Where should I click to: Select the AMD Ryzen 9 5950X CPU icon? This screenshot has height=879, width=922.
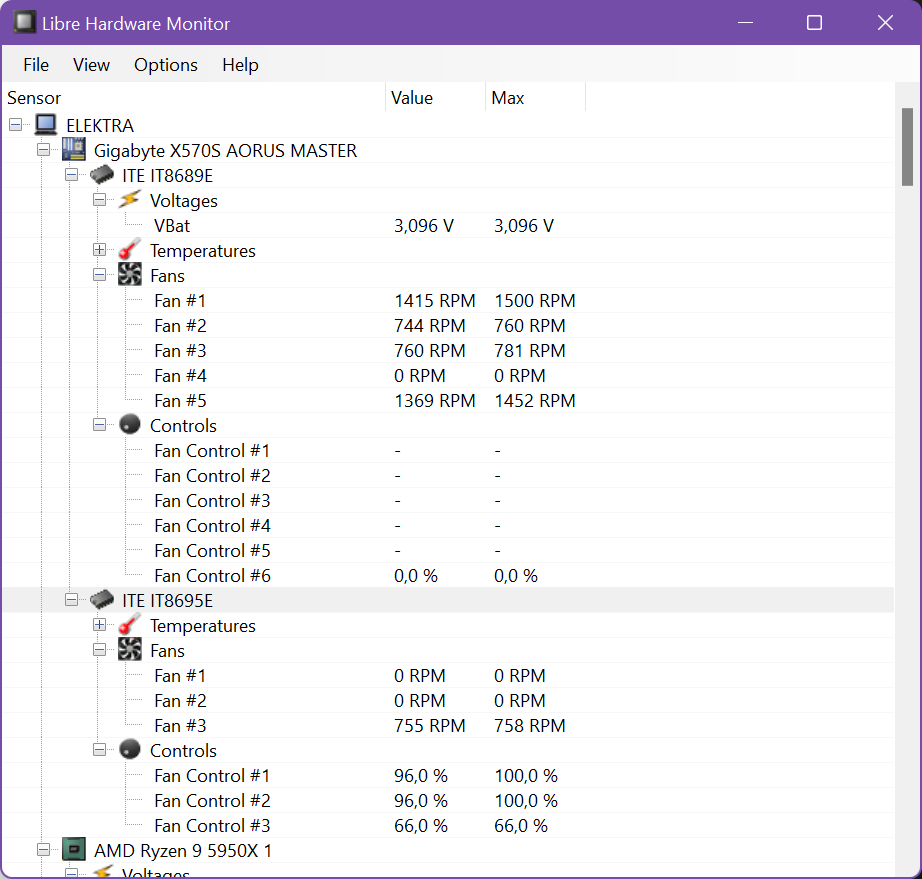72,850
